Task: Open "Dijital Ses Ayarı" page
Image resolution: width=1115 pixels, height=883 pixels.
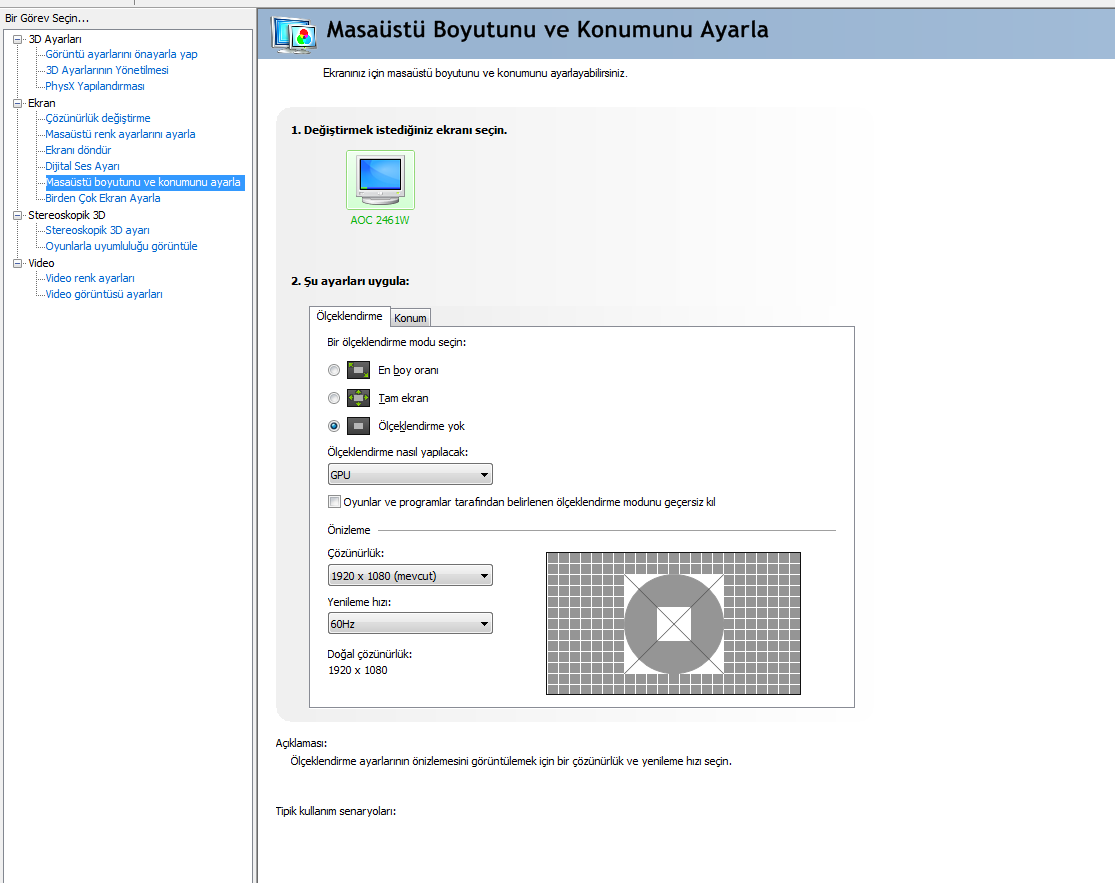Action: click(x=82, y=166)
